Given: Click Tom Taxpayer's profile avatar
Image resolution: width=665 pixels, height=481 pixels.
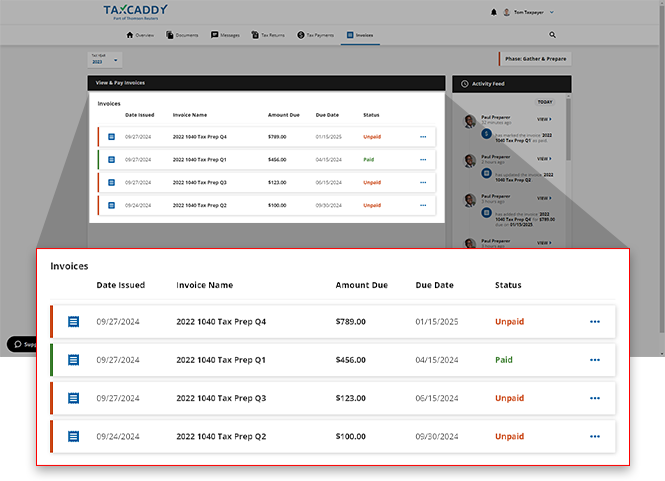Looking at the screenshot, I should point(507,12).
